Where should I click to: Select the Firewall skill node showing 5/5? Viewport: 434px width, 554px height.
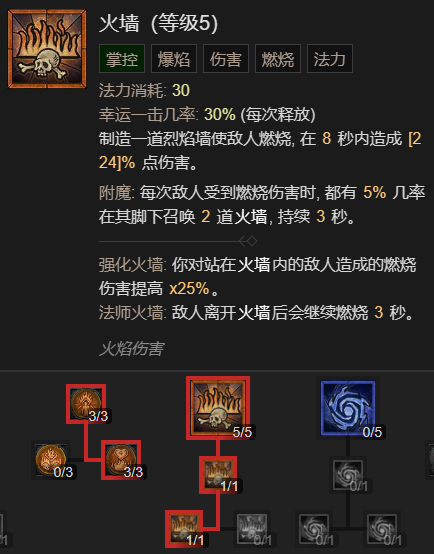coord(218,408)
